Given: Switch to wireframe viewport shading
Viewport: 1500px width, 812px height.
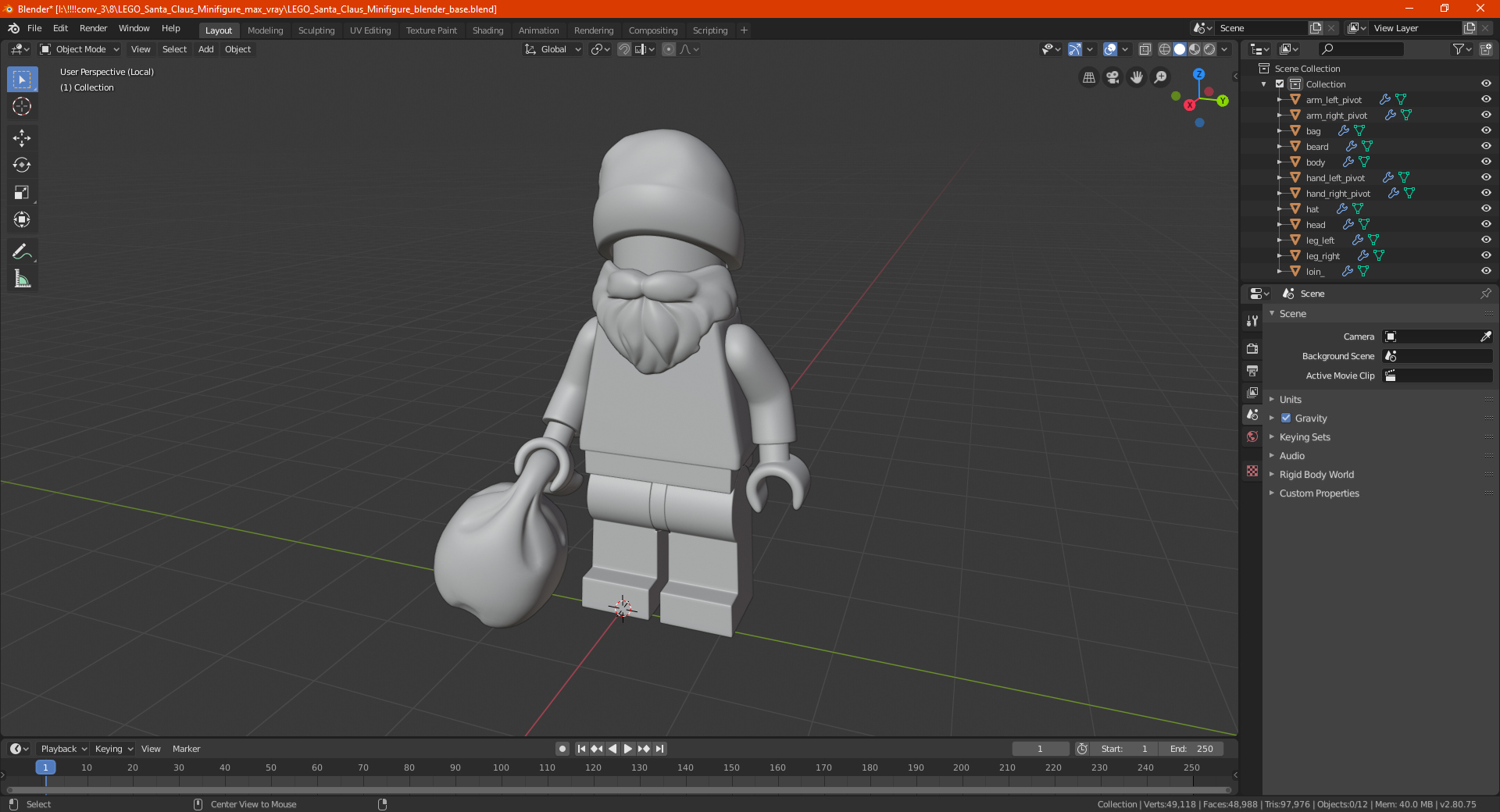Looking at the screenshot, I should coord(1164,49).
